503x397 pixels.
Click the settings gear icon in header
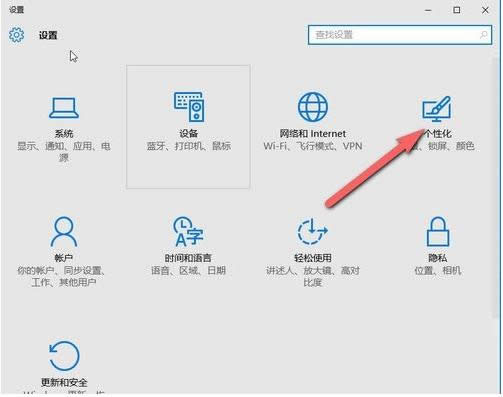tap(17, 35)
